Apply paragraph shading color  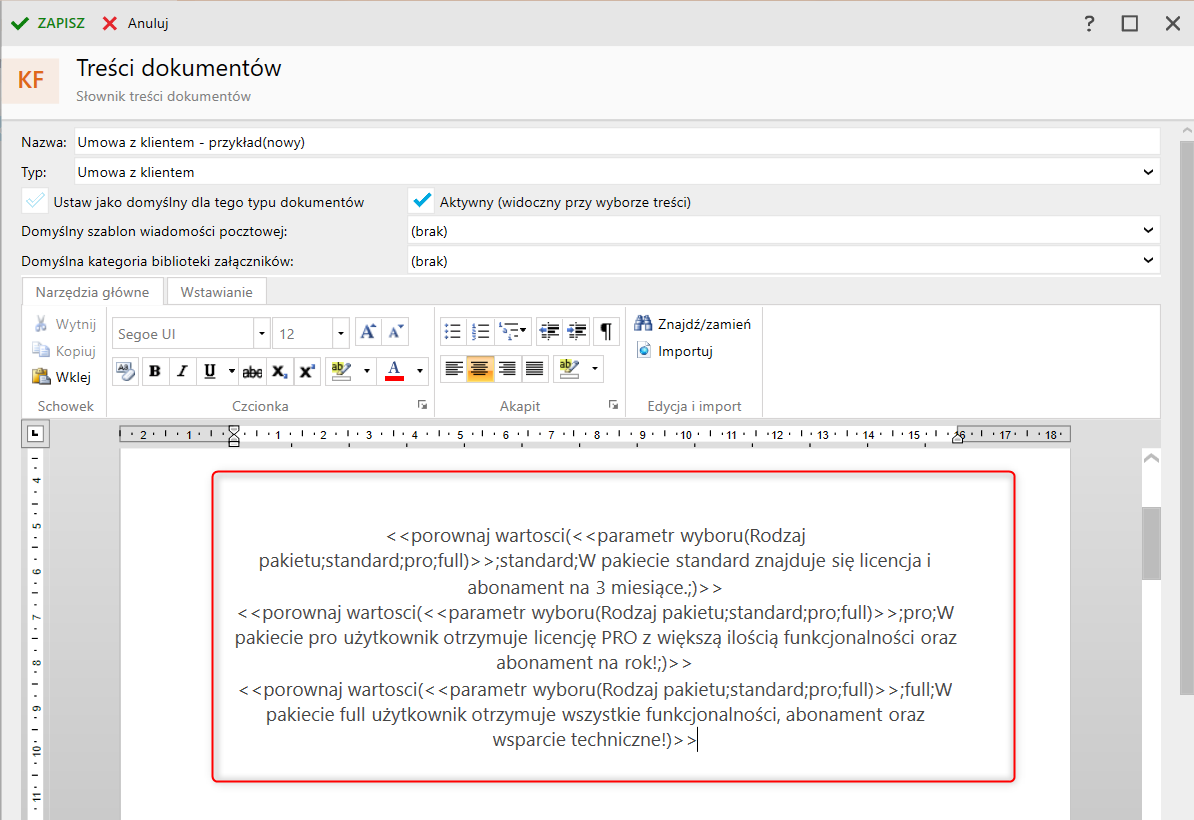[569, 369]
